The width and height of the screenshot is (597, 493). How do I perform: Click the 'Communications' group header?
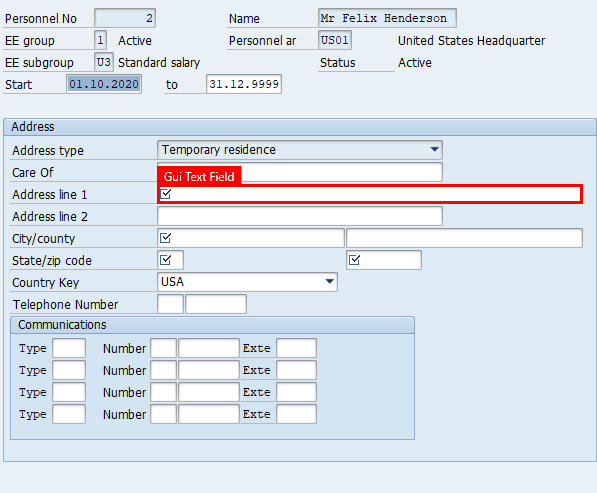[62, 325]
